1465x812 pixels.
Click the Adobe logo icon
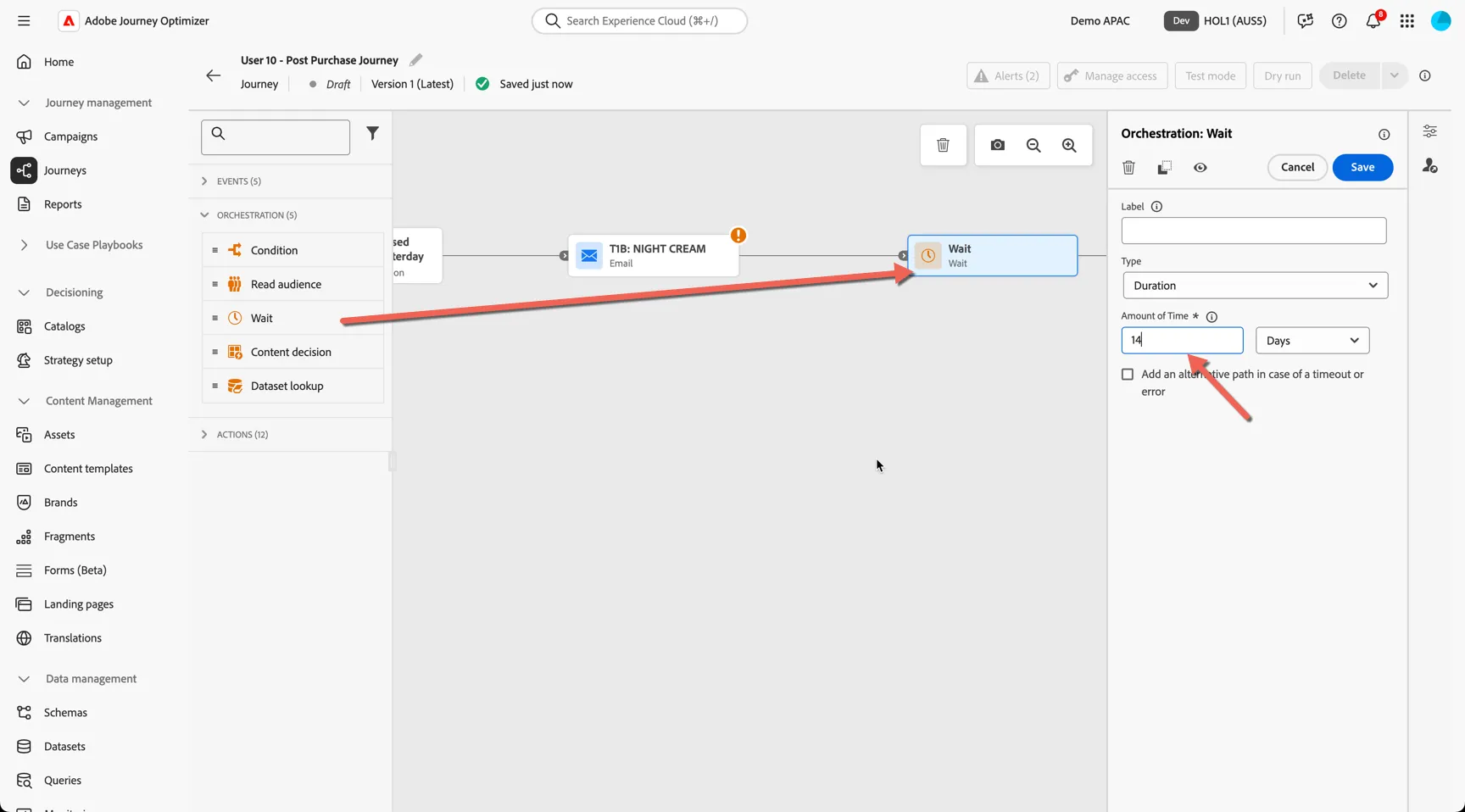pyautogui.click(x=69, y=20)
